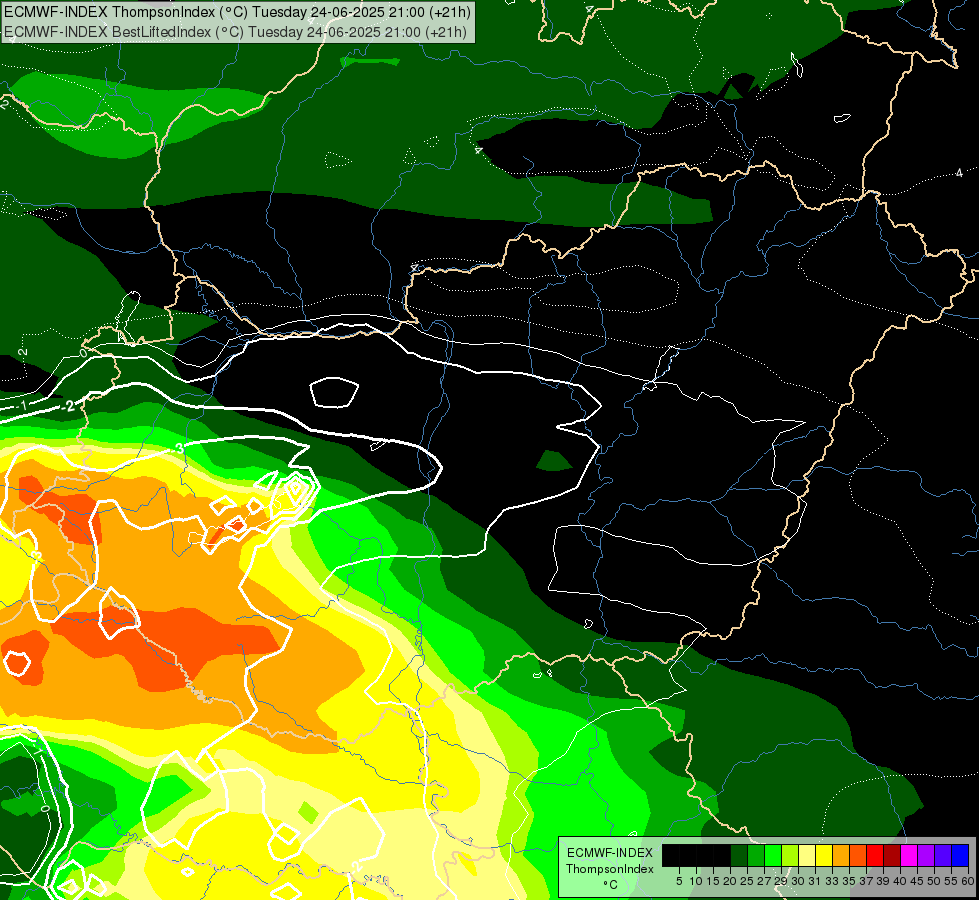Click the ECMWF-INDEX ThompsonIndex title line
979x900 pixels.
coord(237,11)
